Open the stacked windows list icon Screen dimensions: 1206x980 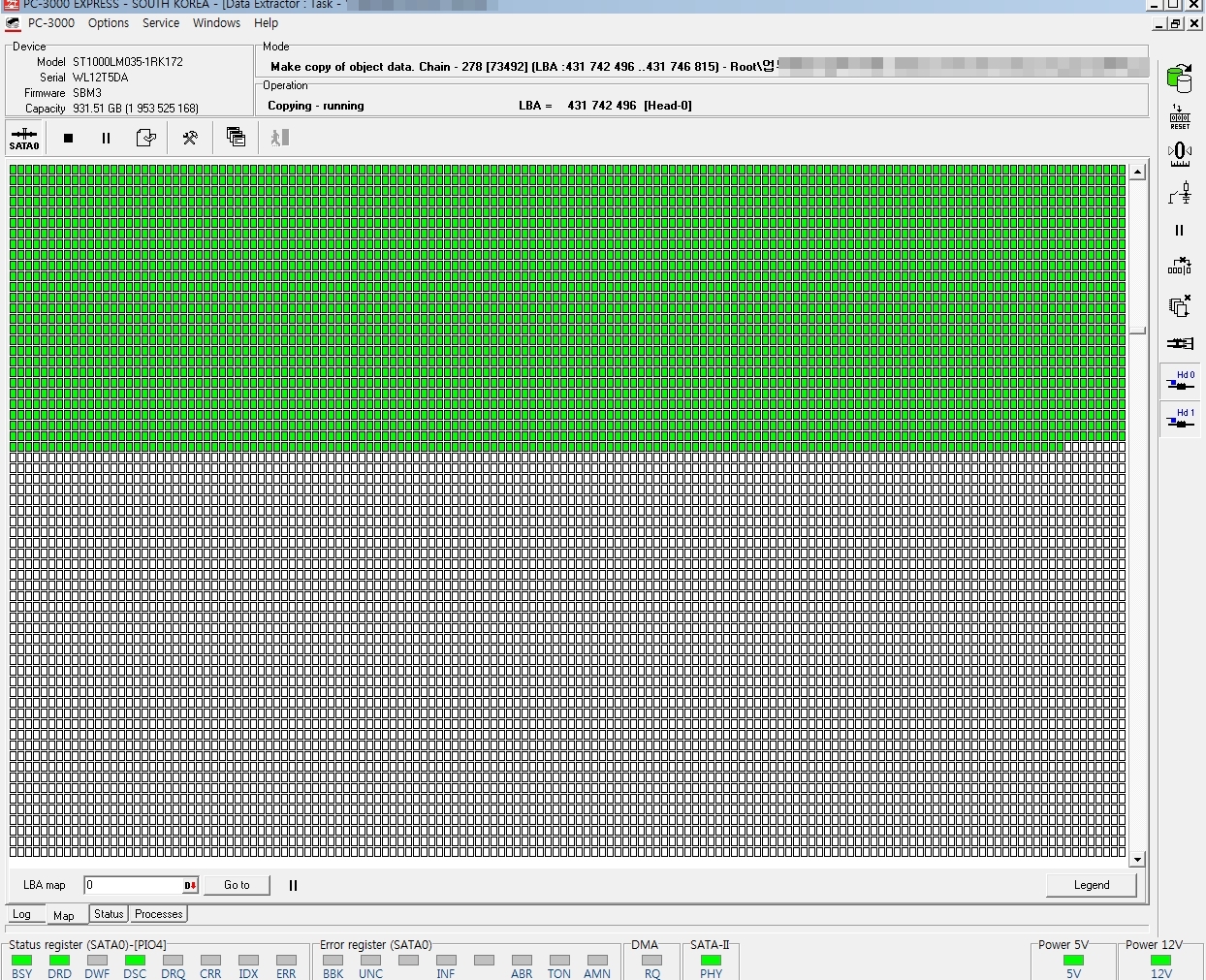[236, 138]
